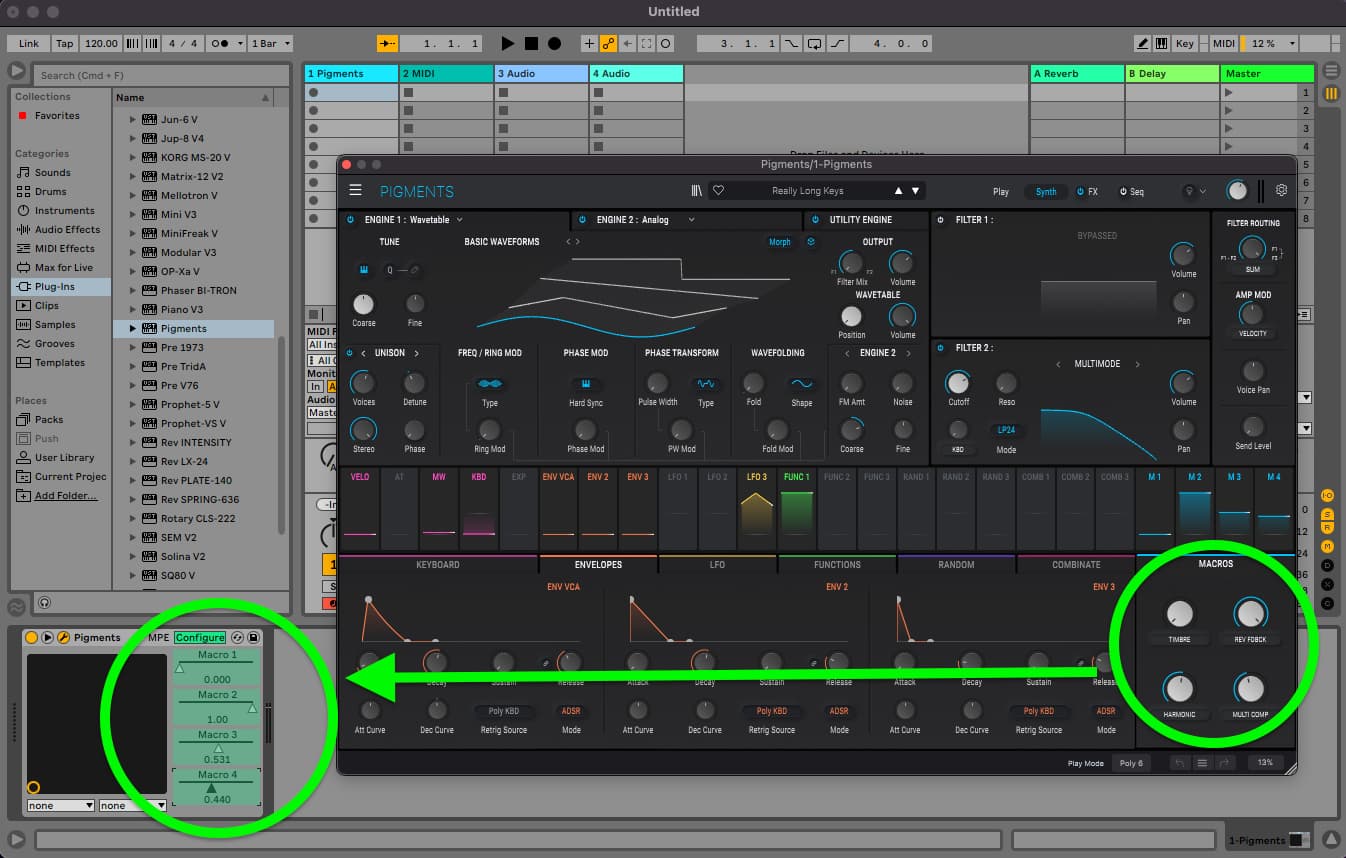Expand the Pigments plug-in tree item
Screen dimensions: 1346x858
pos(132,328)
